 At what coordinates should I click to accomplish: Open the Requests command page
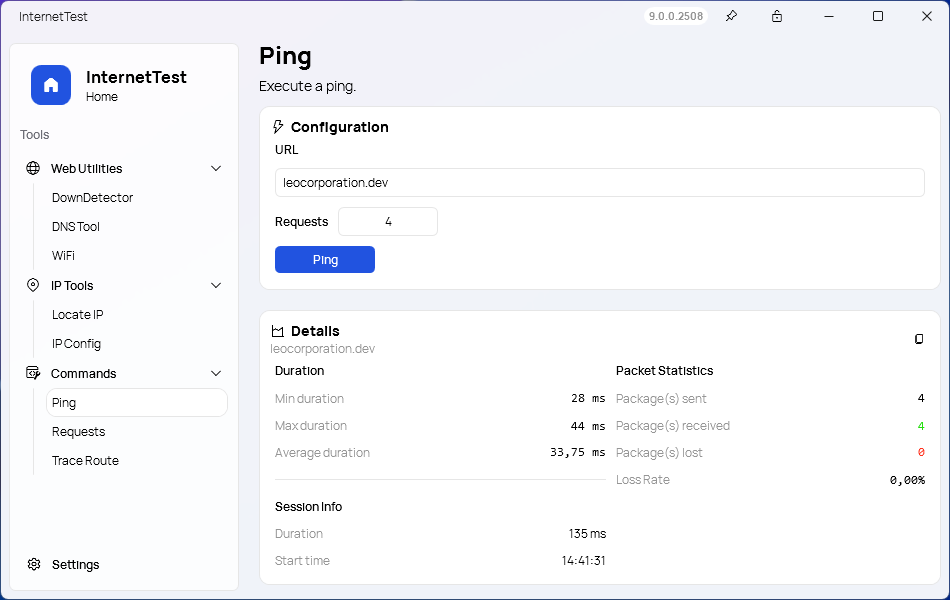79,432
